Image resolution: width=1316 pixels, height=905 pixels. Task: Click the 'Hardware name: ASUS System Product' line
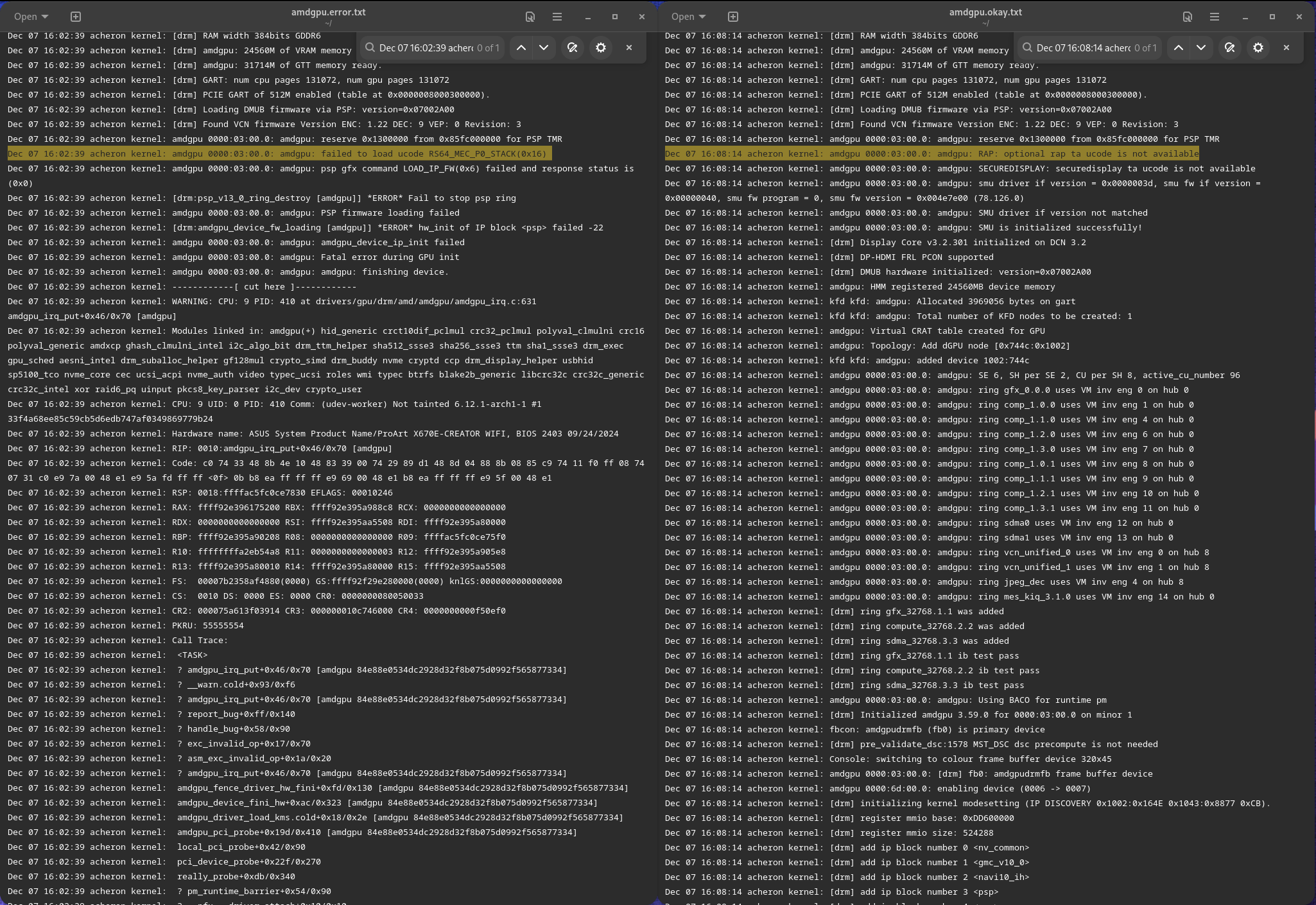pyautogui.click(x=313, y=434)
